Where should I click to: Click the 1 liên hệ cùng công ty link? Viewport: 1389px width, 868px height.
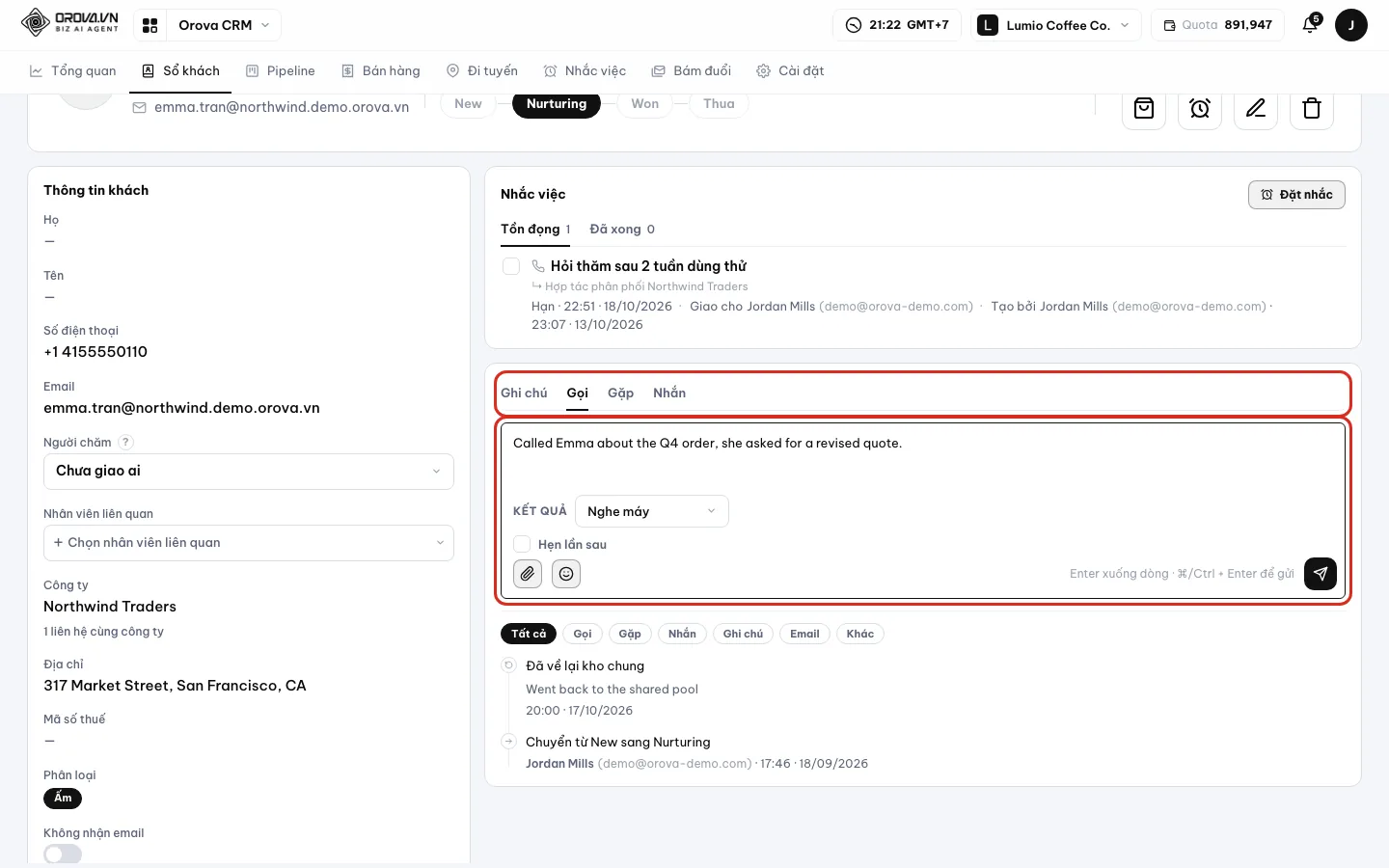click(x=103, y=632)
